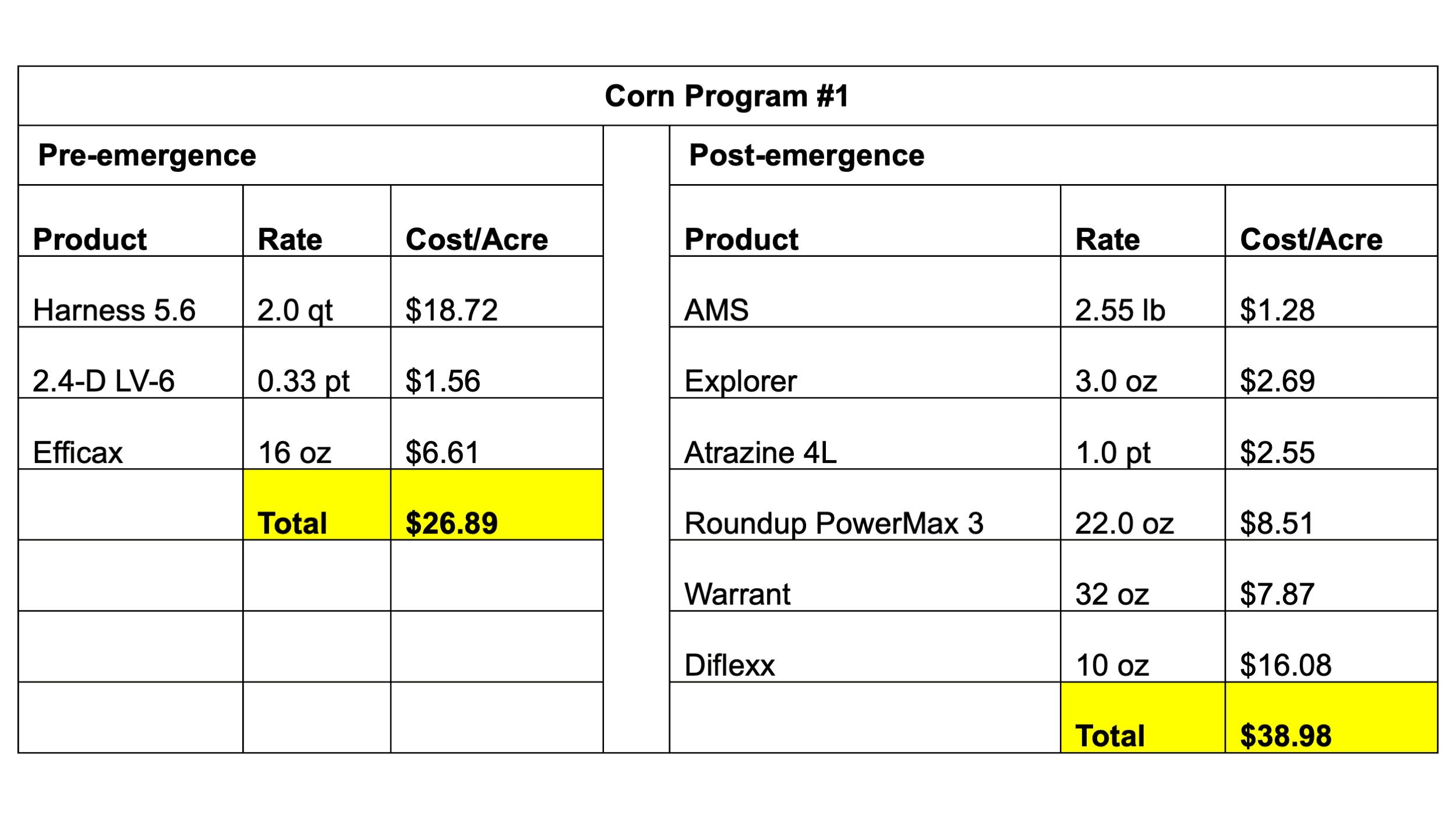Click the $18.72 cost cell
1456x819 pixels.
pyautogui.click(x=497, y=291)
